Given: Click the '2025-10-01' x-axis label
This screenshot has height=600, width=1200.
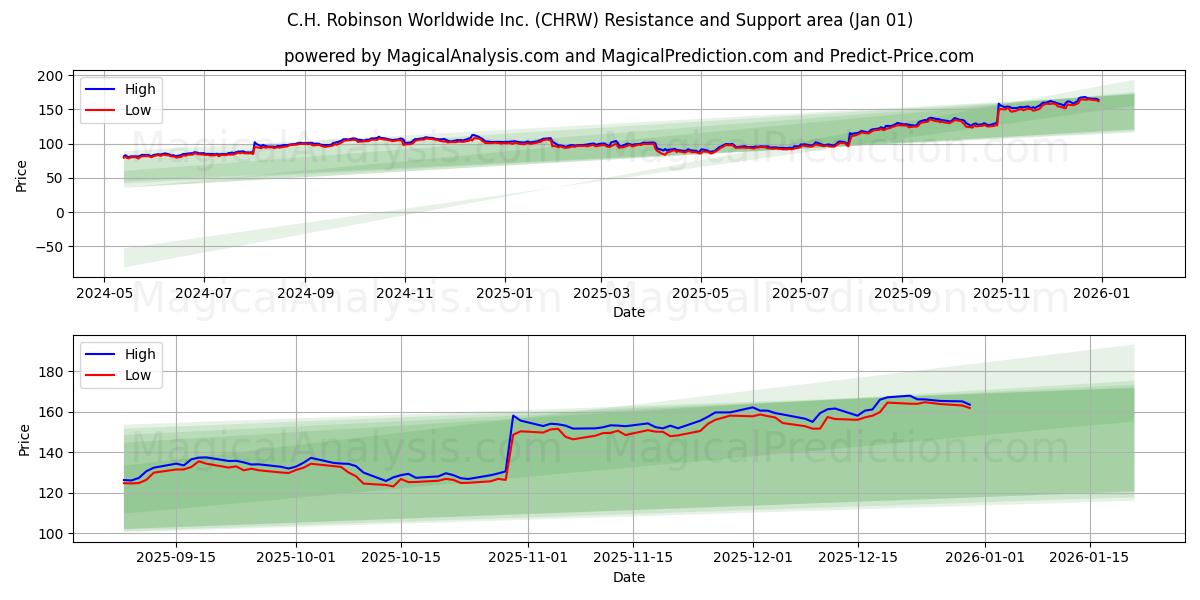Looking at the screenshot, I should (x=296, y=558).
